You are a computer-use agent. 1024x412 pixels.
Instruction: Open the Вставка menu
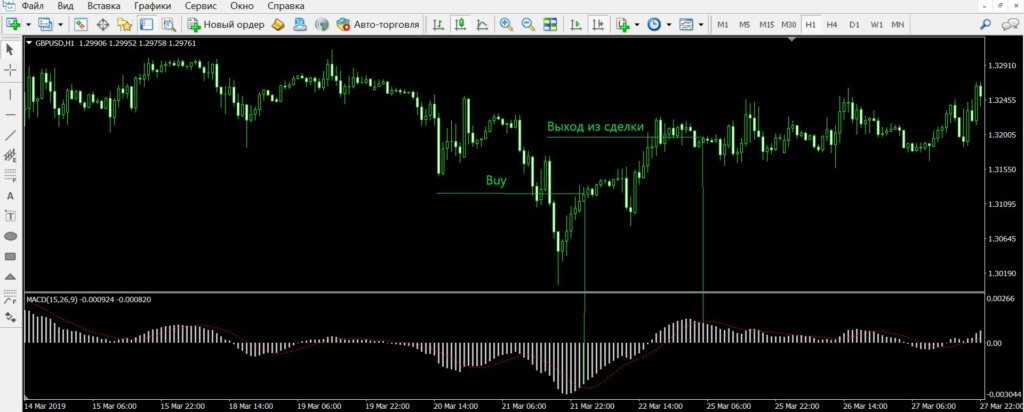[104, 6]
